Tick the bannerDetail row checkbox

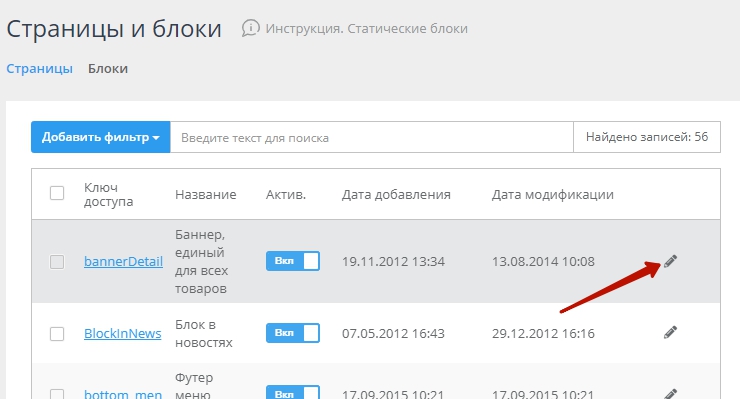[57, 262]
